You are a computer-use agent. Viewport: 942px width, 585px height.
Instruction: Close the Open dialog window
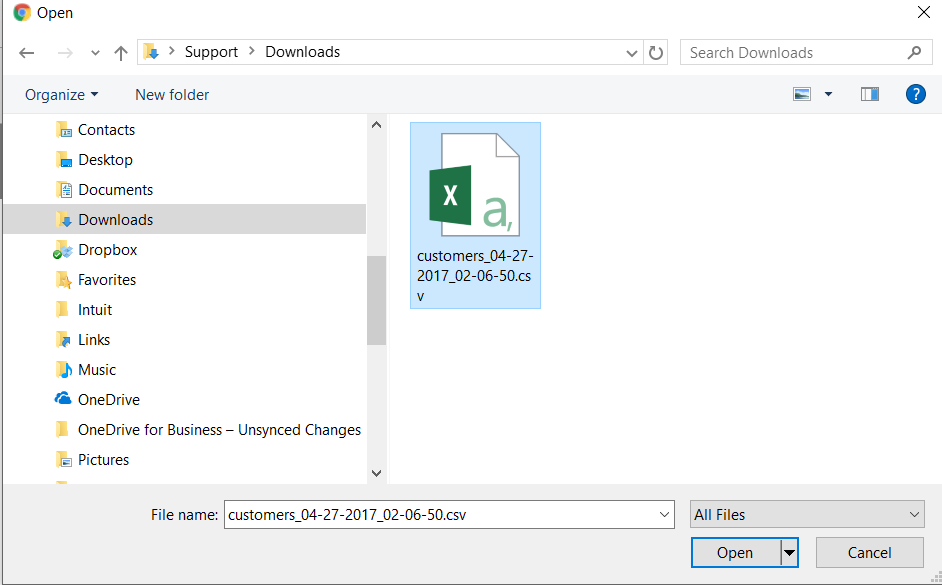click(x=924, y=12)
